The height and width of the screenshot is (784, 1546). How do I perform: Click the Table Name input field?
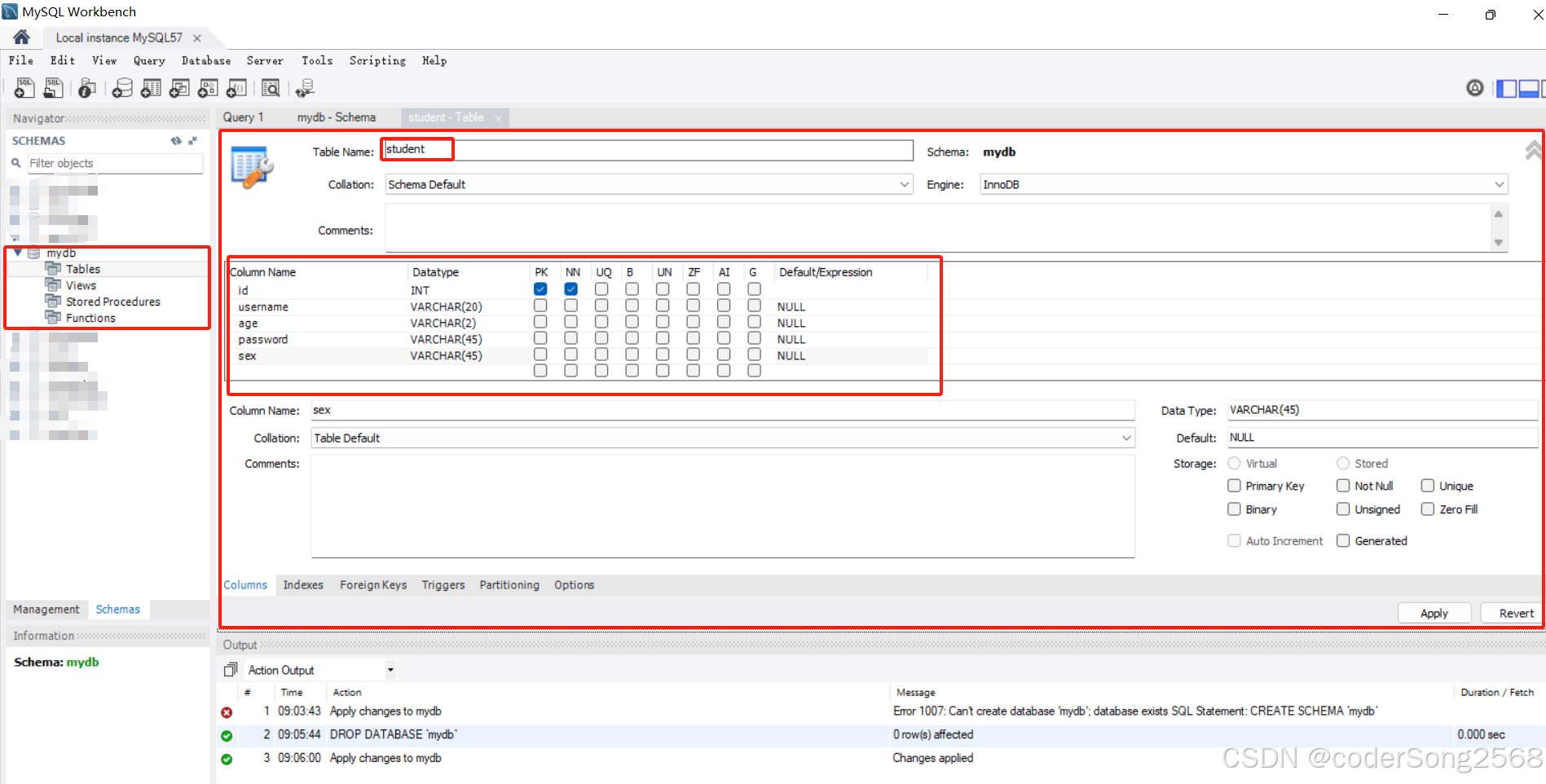tap(649, 150)
